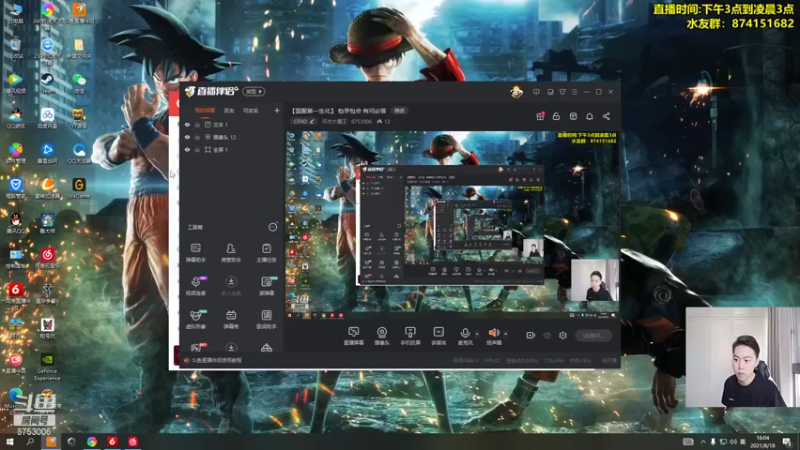Click the webcam thumbnail in the preview
Viewport: 800px width, 450px height.
coord(594,280)
